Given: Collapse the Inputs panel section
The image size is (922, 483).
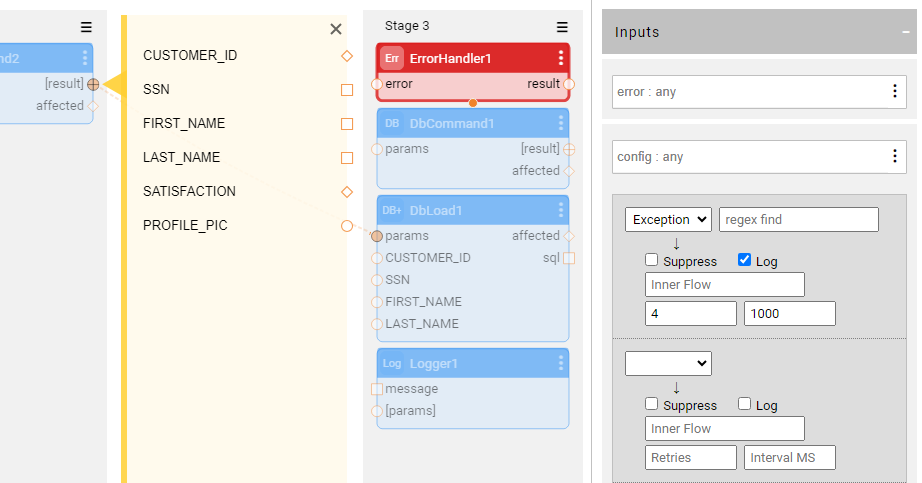Looking at the screenshot, I should (x=905, y=32).
